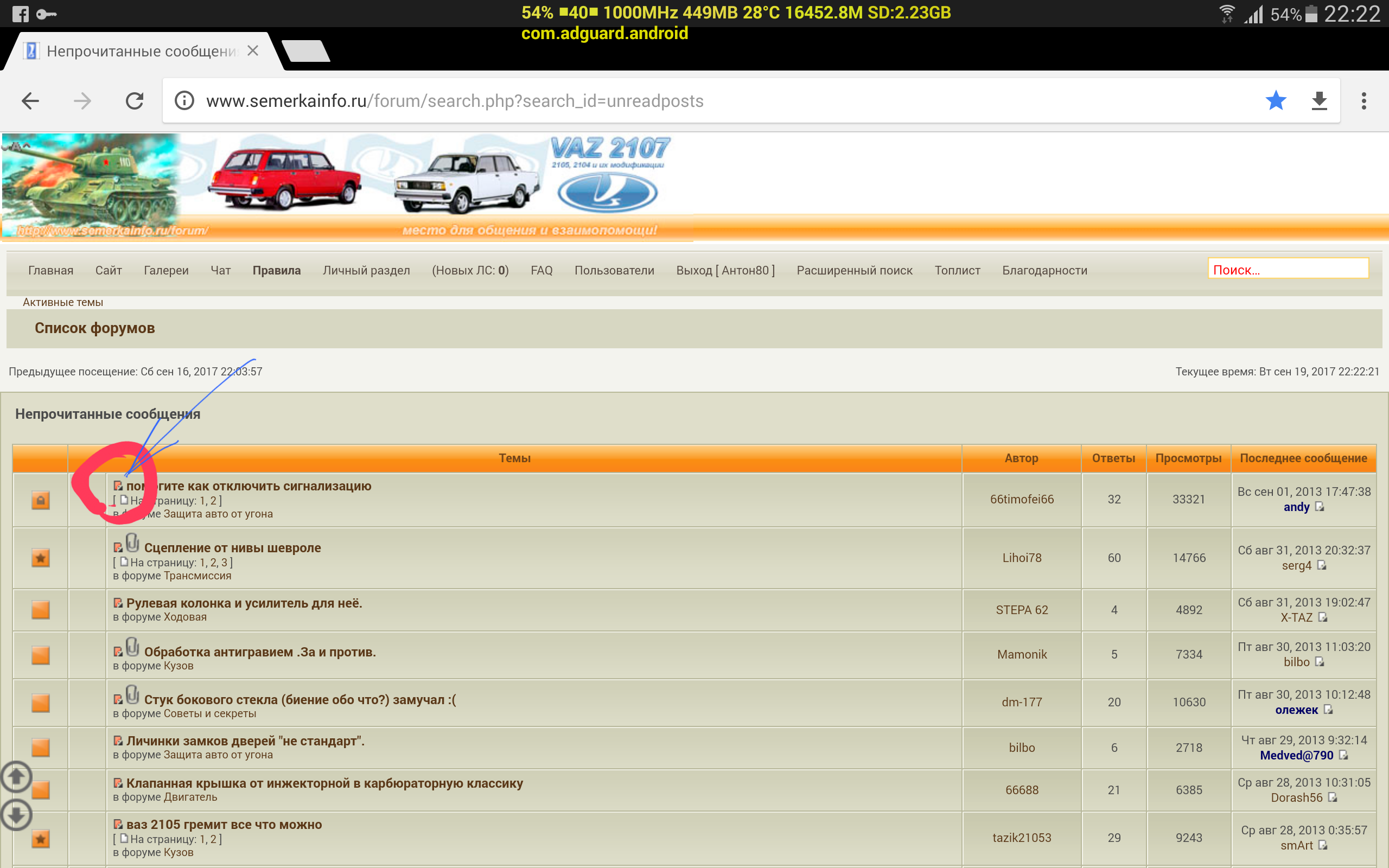Open the three-dot browser menu
This screenshot has width=1389, height=868.
[x=1363, y=101]
